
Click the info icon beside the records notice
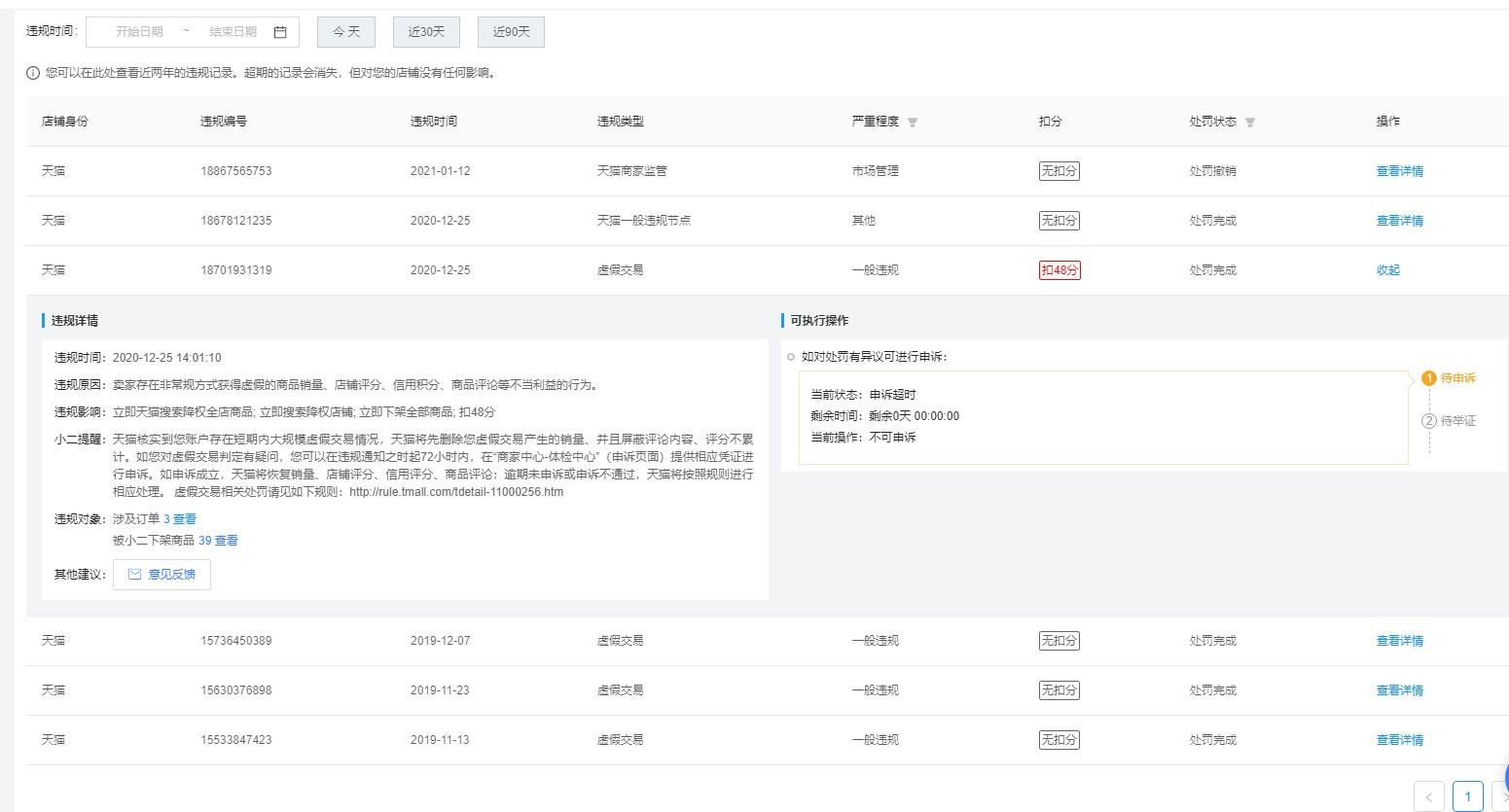pos(33,73)
